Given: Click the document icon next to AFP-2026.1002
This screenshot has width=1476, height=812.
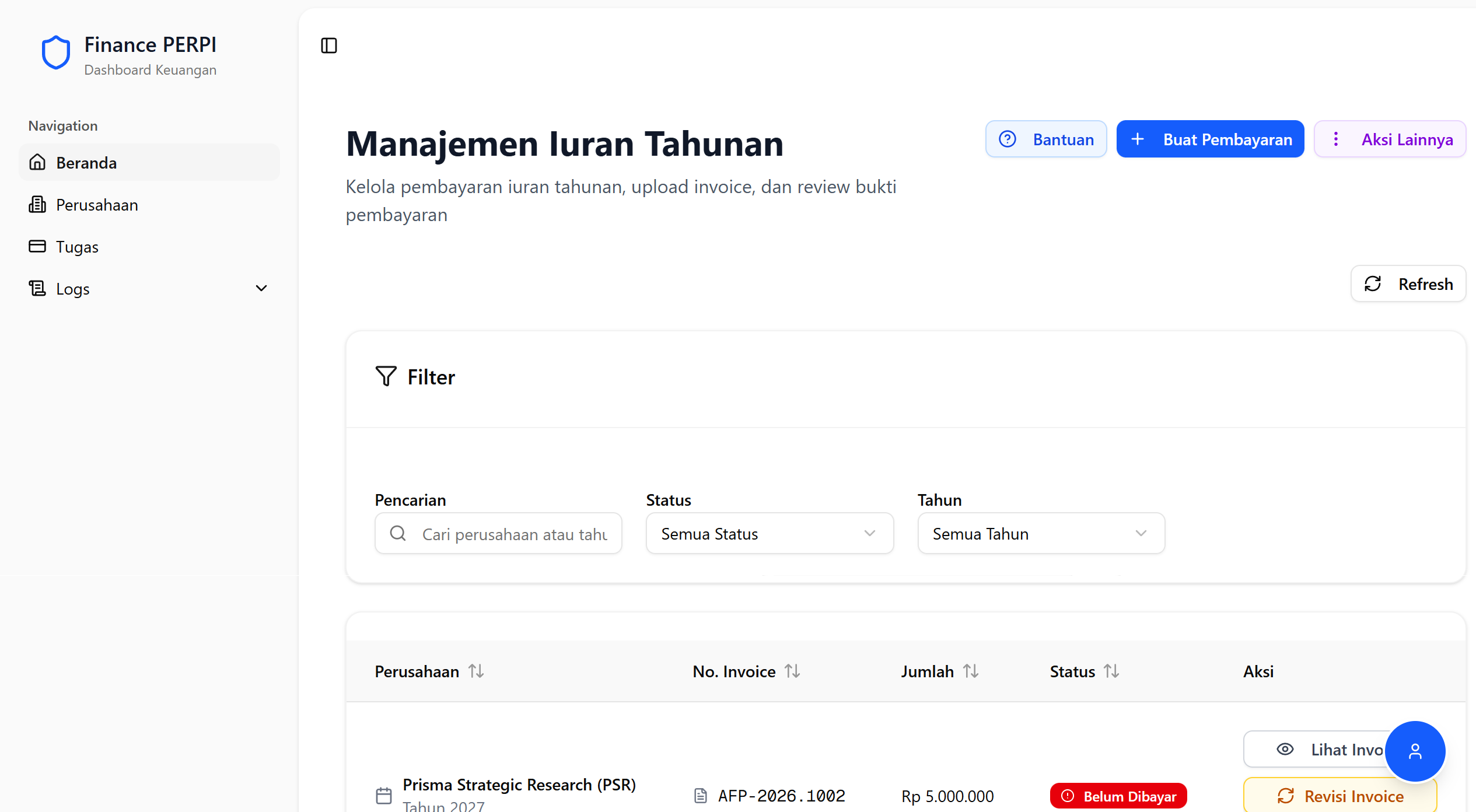Looking at the screenshot, I should pyautogui.click(x=700, y=796).
